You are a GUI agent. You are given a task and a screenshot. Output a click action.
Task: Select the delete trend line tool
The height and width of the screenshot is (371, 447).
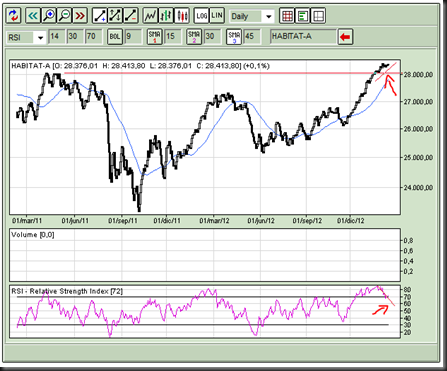(131, 16)
